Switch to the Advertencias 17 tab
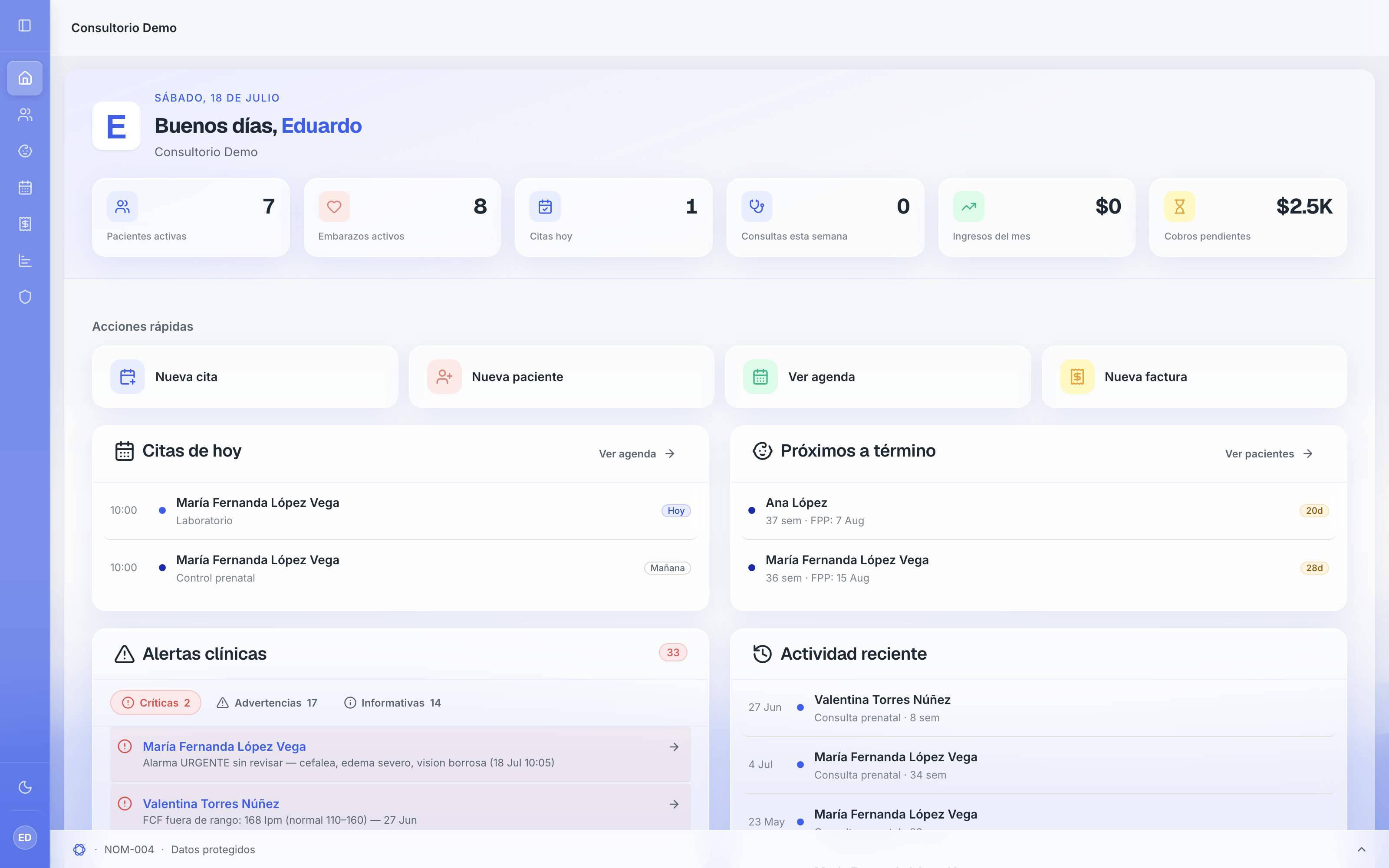 (x=267, y=703)
